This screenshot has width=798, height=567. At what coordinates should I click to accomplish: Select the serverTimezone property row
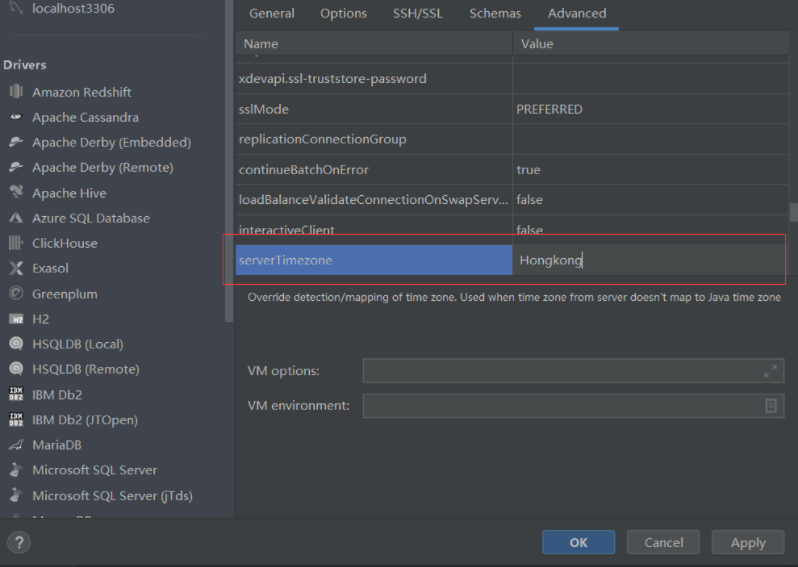point(374,260)
